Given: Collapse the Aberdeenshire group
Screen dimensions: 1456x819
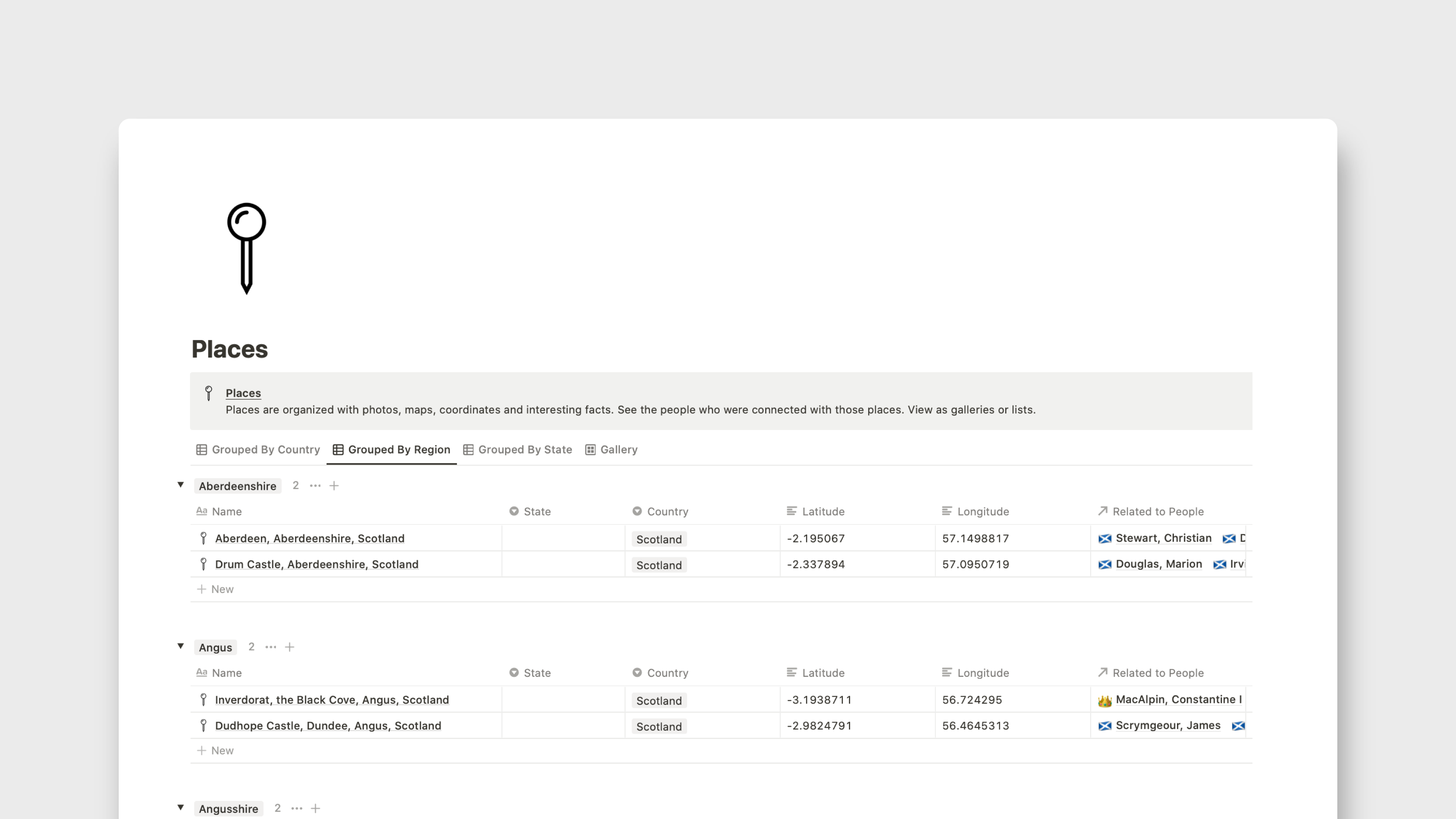Looking at the screenshot, I should 180,485.
